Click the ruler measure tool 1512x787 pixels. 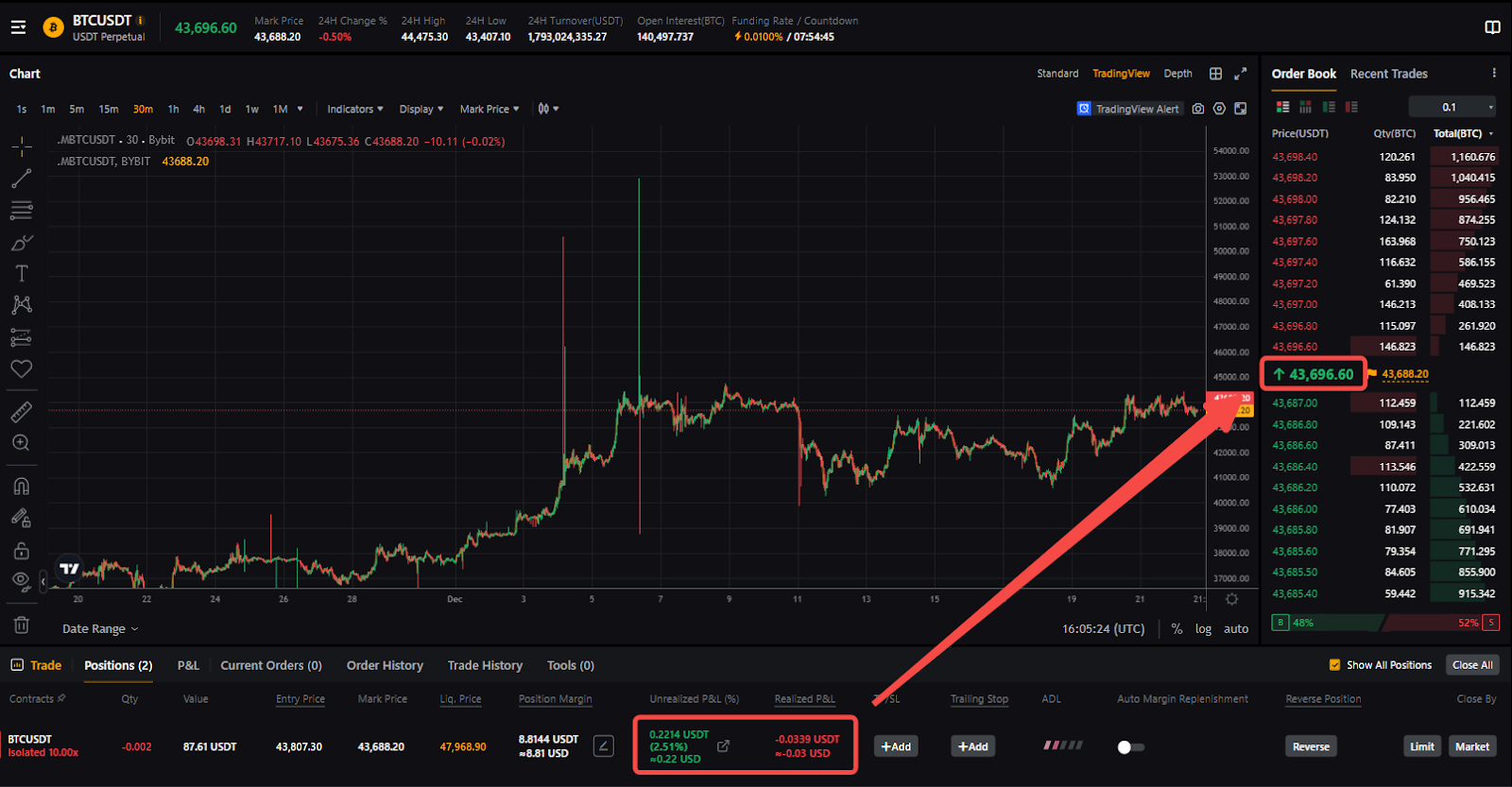22,411
